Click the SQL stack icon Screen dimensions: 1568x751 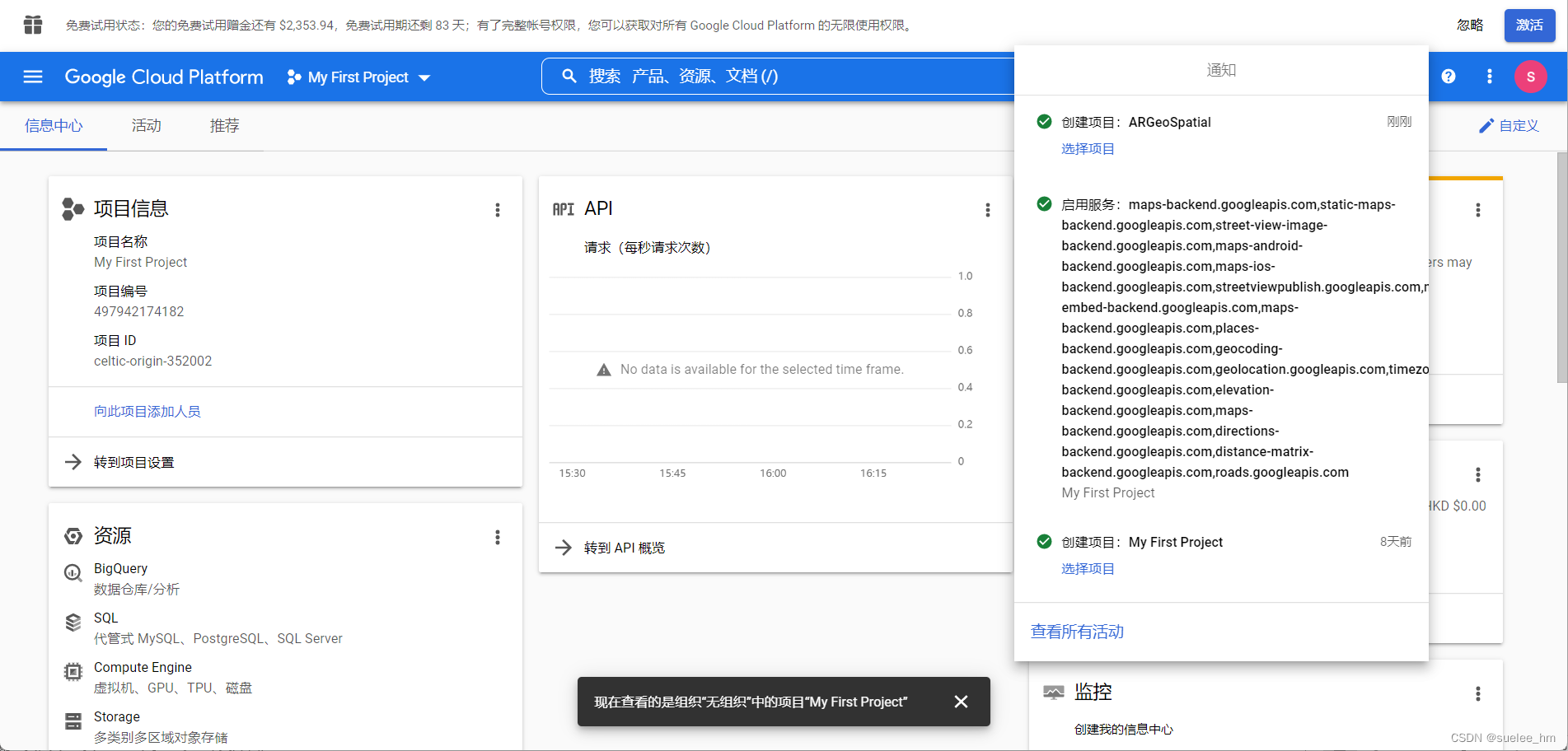[73, 623]
